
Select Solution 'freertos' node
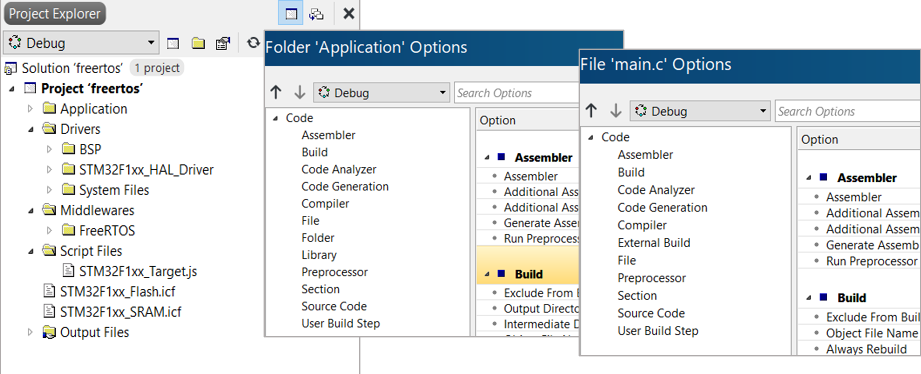coord(72,68)
